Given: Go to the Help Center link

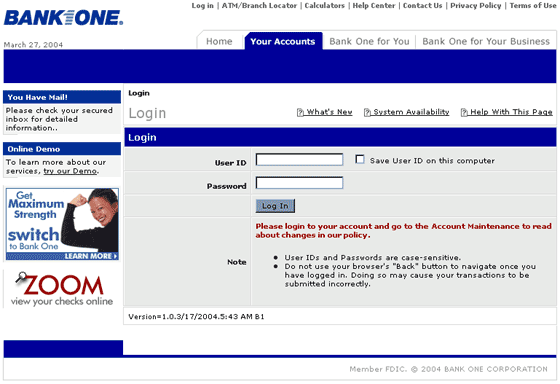Looking at the screenshot, I should point(374,6).
